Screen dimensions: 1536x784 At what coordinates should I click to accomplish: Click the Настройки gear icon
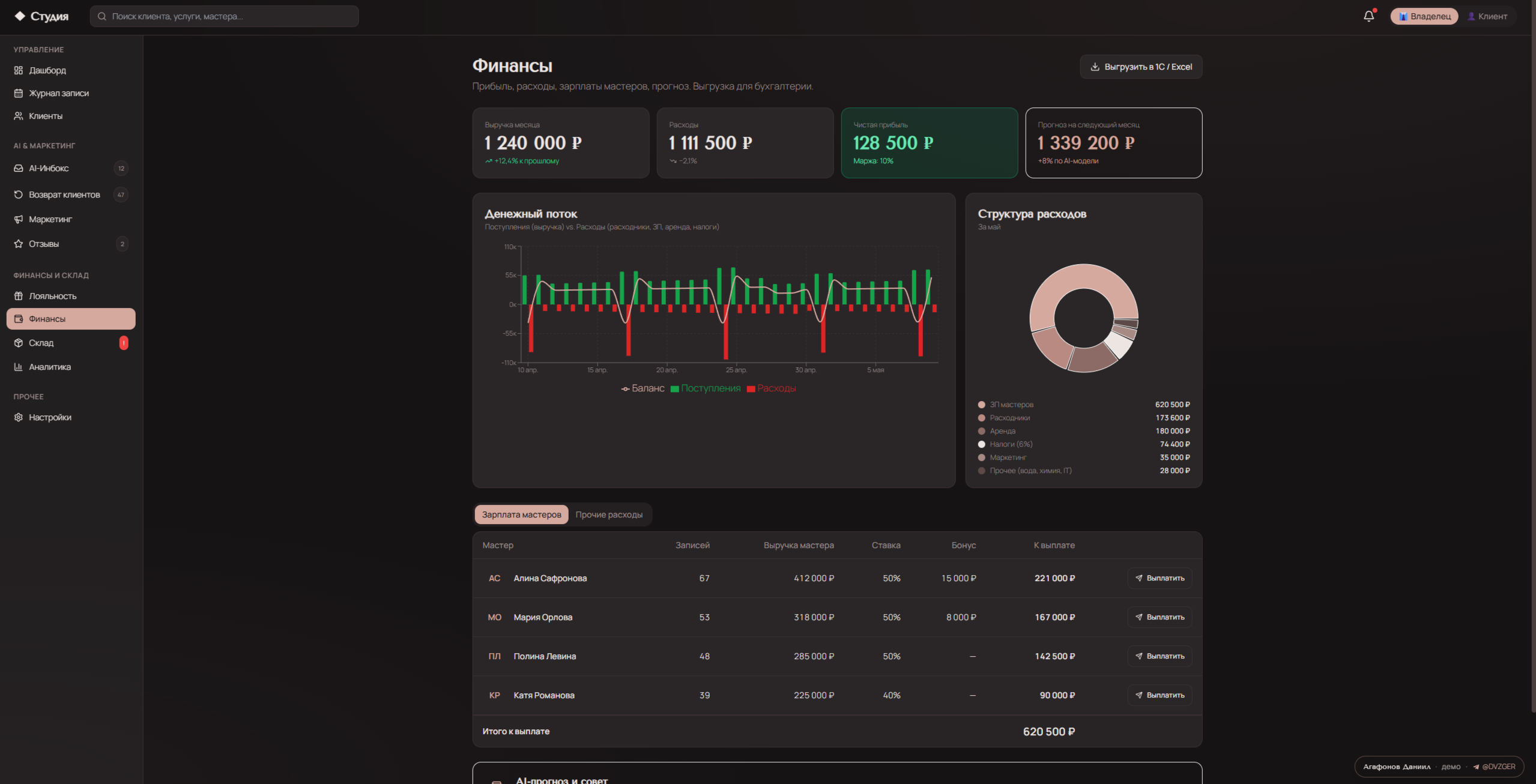[x=19, y=417]
